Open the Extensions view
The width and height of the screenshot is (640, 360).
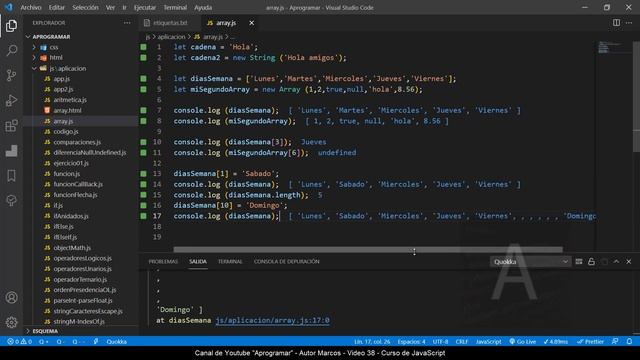11,126
